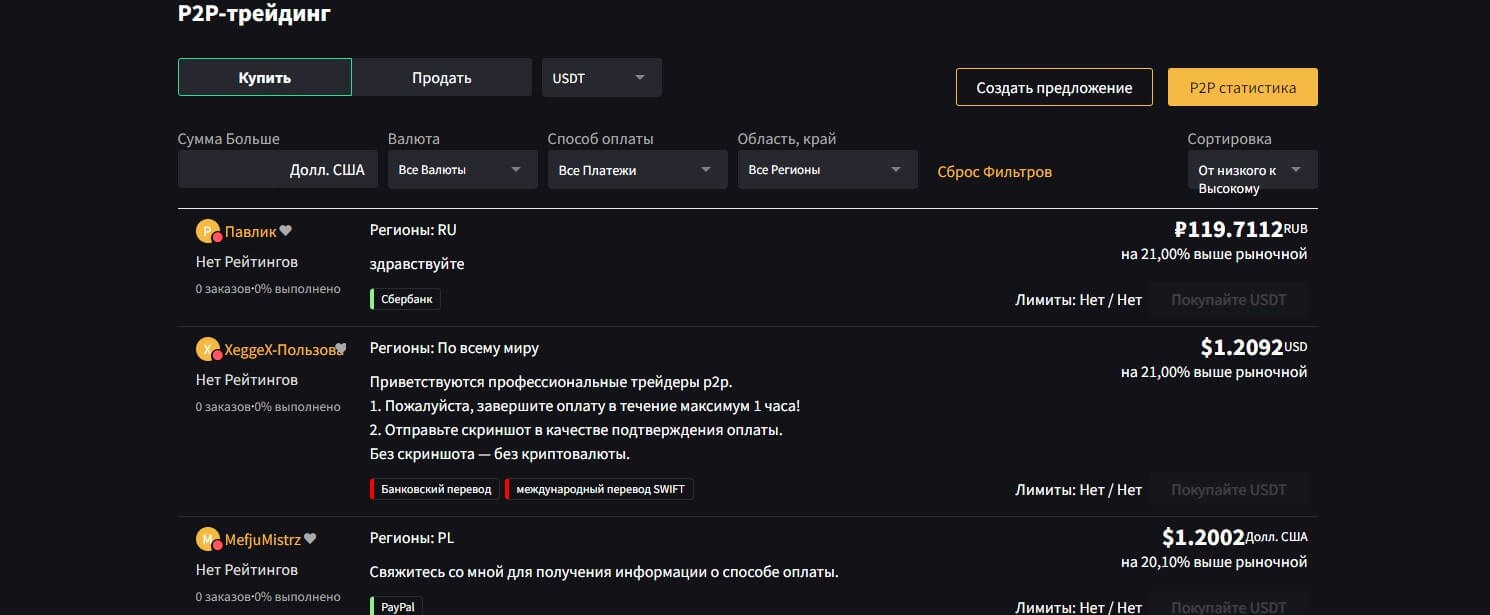Open the sort order dropdown

pyautogui.click(x=1252, y=170)
